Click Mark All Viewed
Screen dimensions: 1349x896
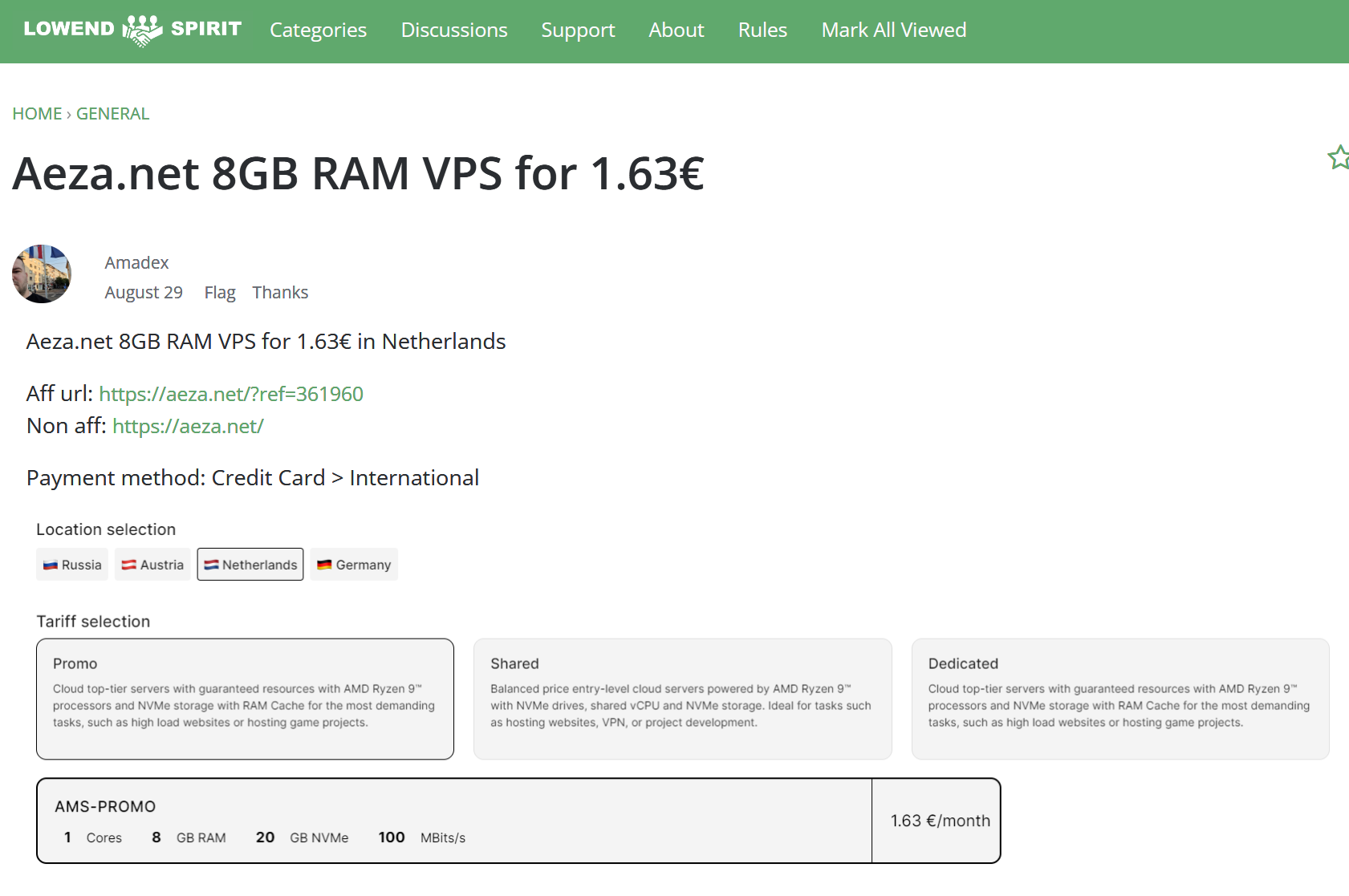[x=894, y=30]
